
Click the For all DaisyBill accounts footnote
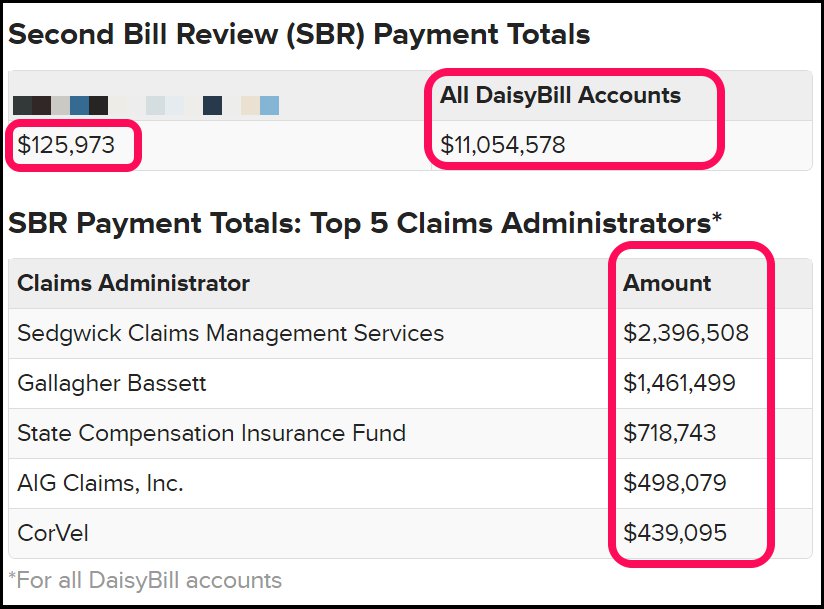point(145,581)
